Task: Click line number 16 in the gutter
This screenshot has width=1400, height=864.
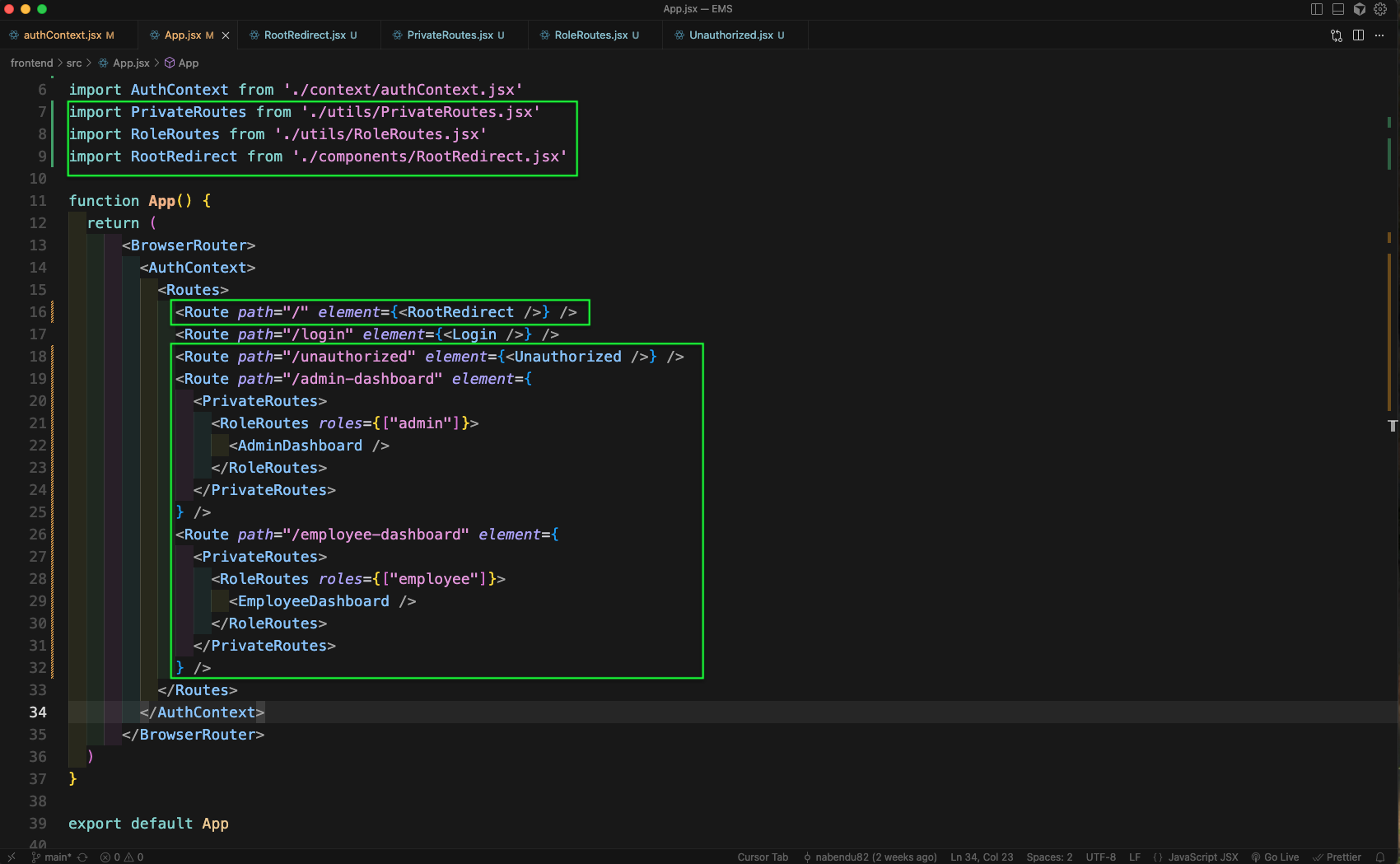Action: tap(38, 312)
